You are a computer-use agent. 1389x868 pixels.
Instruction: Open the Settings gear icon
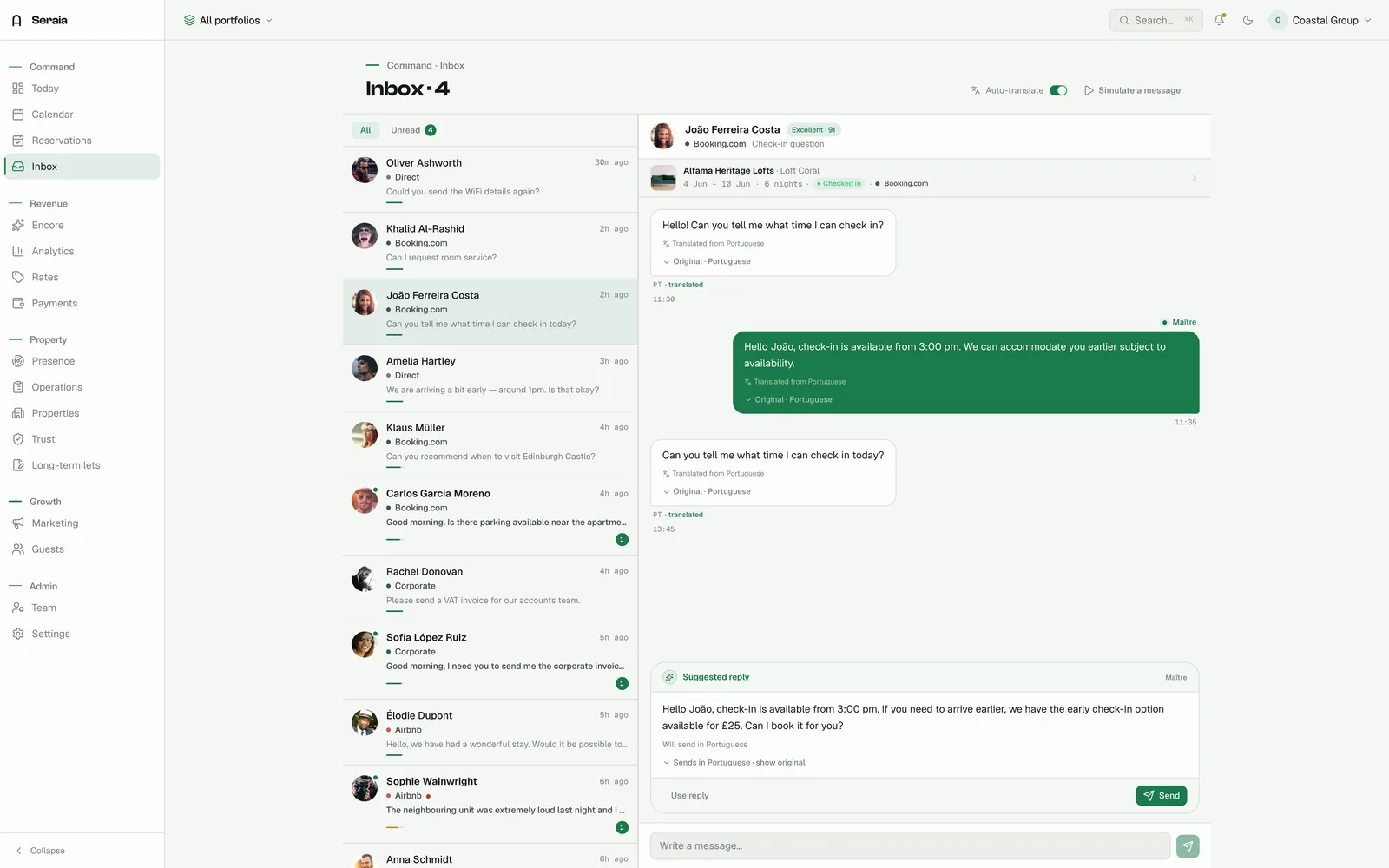pos(18,634)
